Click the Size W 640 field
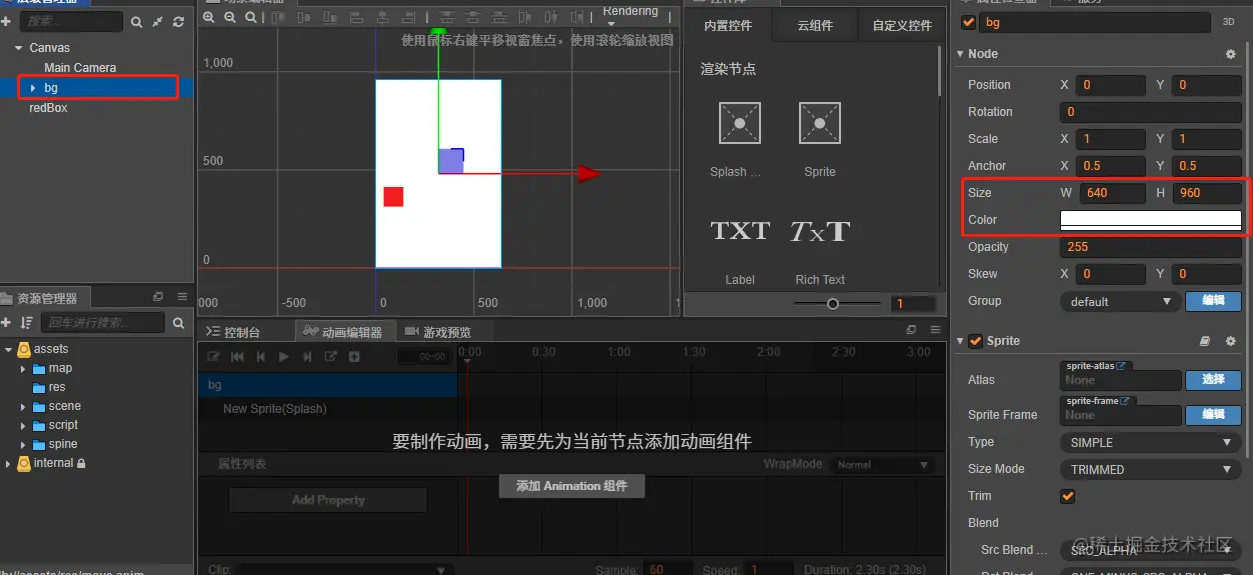The width and height of the screenshot is (1253, 575). tap(1112, 193)
